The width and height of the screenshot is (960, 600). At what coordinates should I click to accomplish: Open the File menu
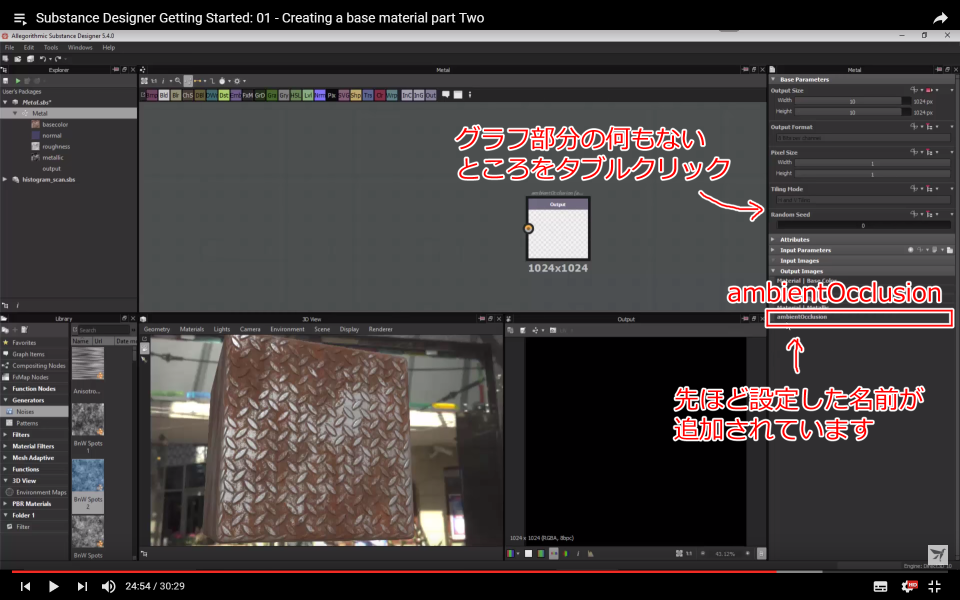pos(10,47)
